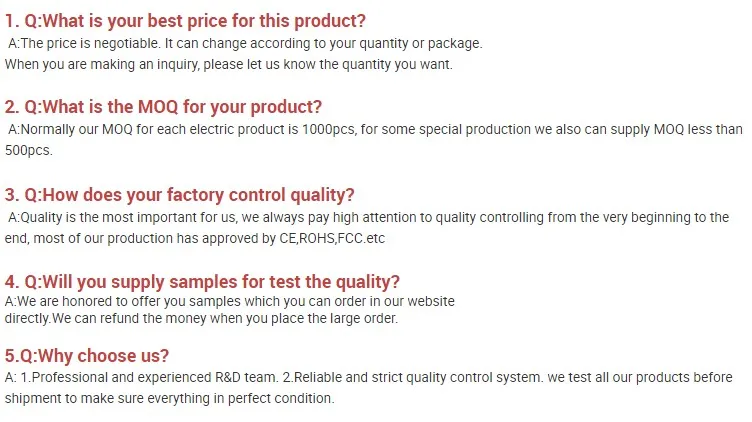
Task: Click the word "website" in the samples answer
Action: (x=428, y=301)
